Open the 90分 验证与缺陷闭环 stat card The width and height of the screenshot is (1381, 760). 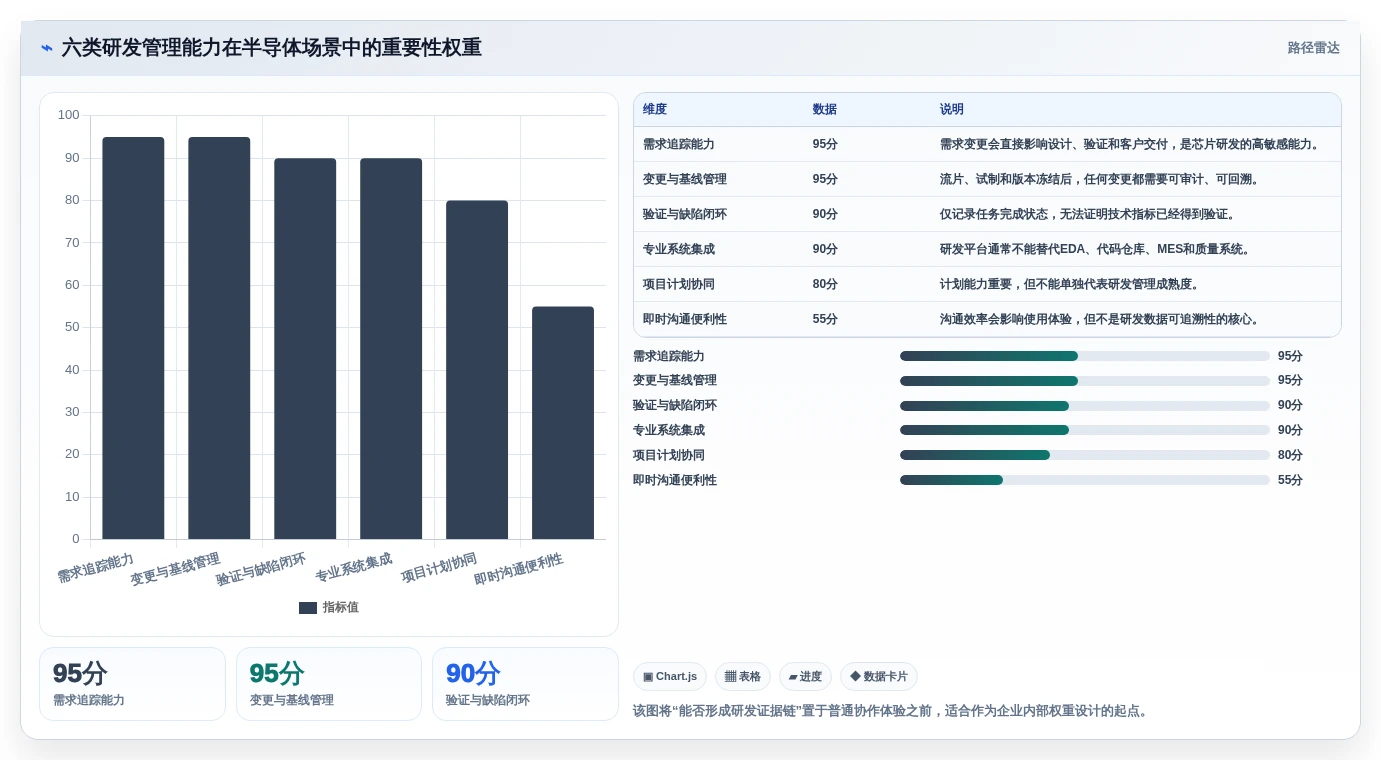click(525, 684)
